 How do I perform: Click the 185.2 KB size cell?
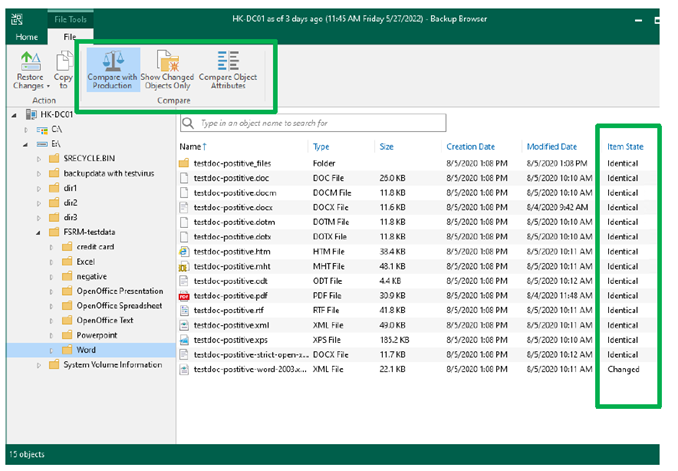(394, 340)
